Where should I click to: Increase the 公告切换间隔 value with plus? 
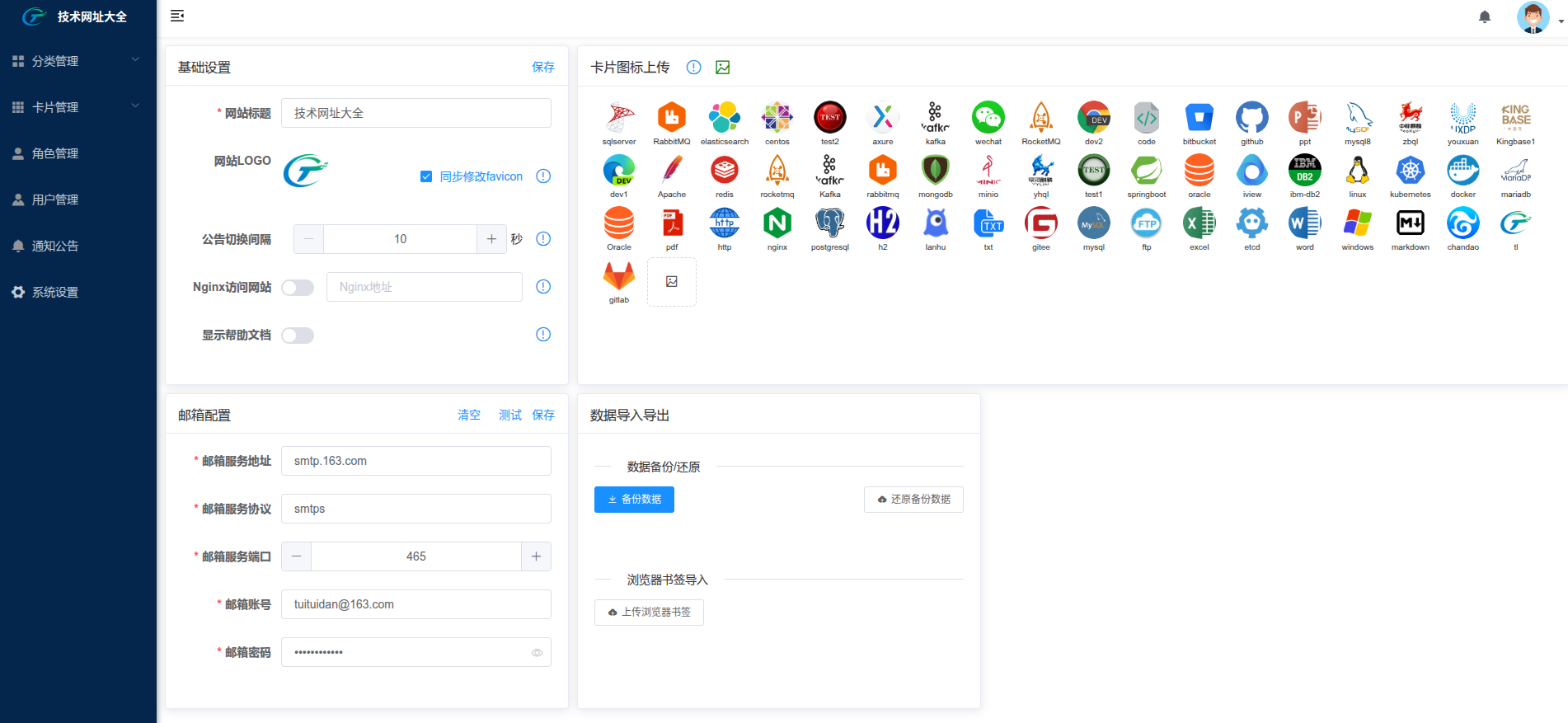(x=491, y=239)
